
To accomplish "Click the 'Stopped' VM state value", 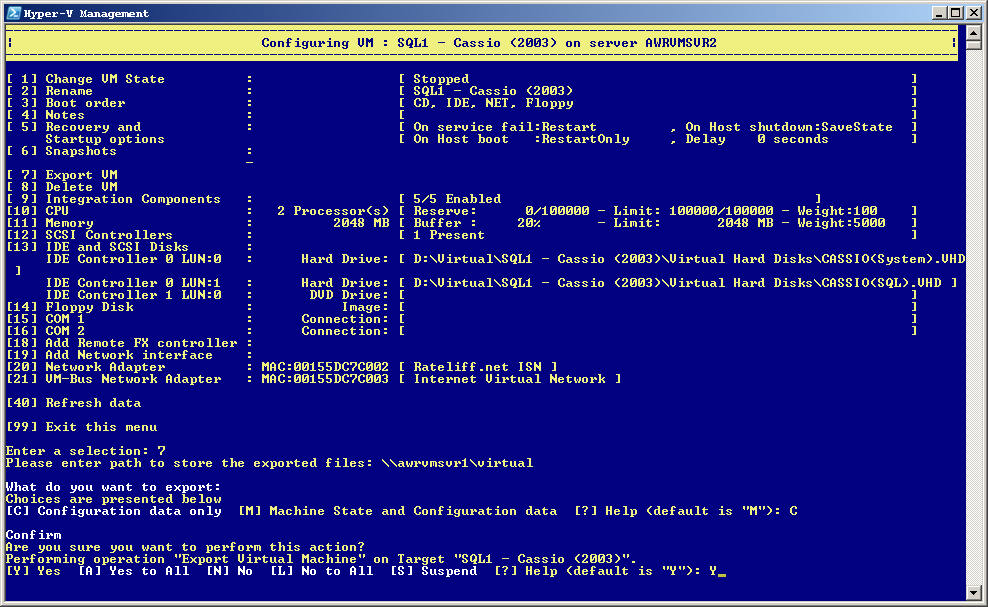I will click(x=441, y=79).
